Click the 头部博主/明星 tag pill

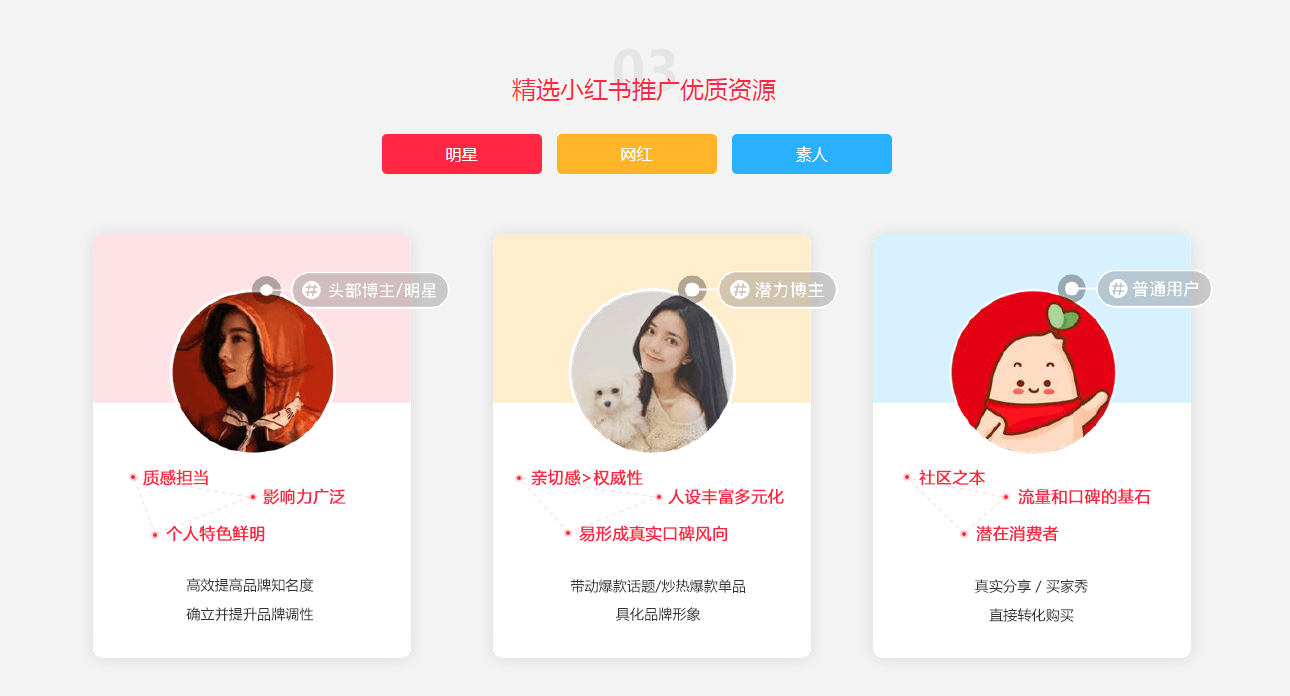[370, 290]
